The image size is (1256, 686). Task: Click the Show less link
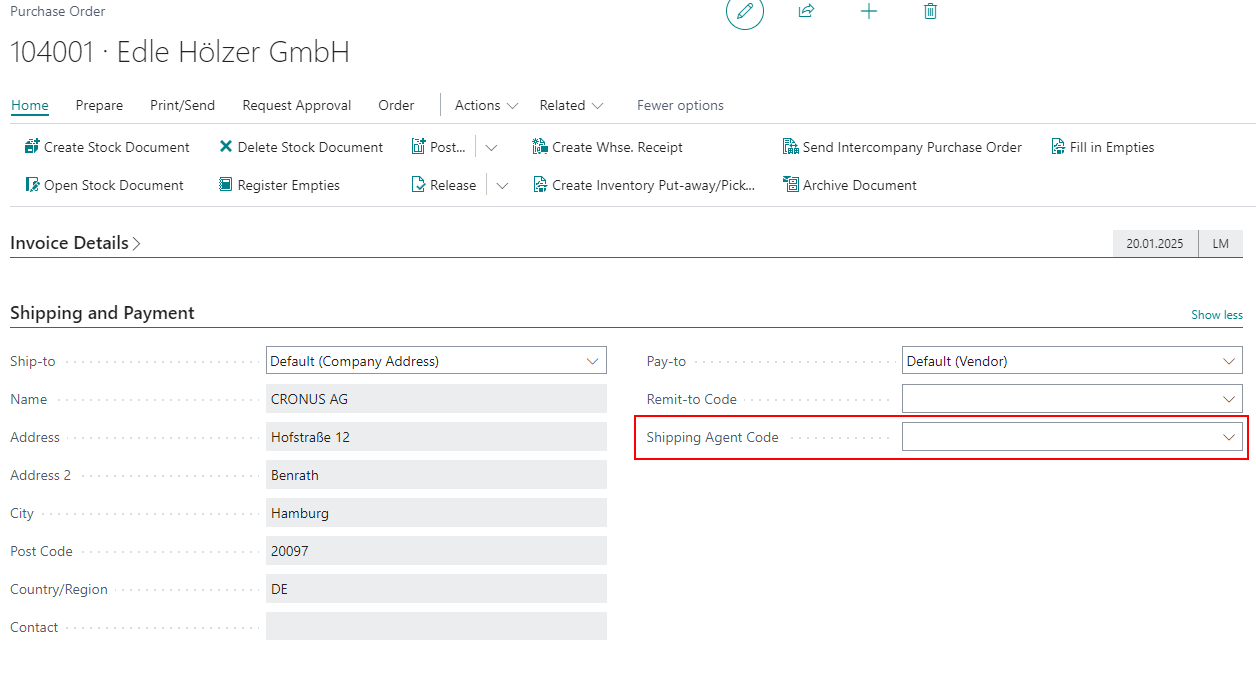pos(1216,315)
